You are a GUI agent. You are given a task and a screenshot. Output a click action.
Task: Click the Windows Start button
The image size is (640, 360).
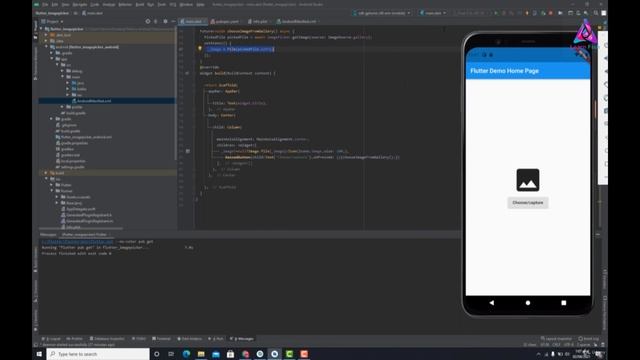[x=39, y=354]
